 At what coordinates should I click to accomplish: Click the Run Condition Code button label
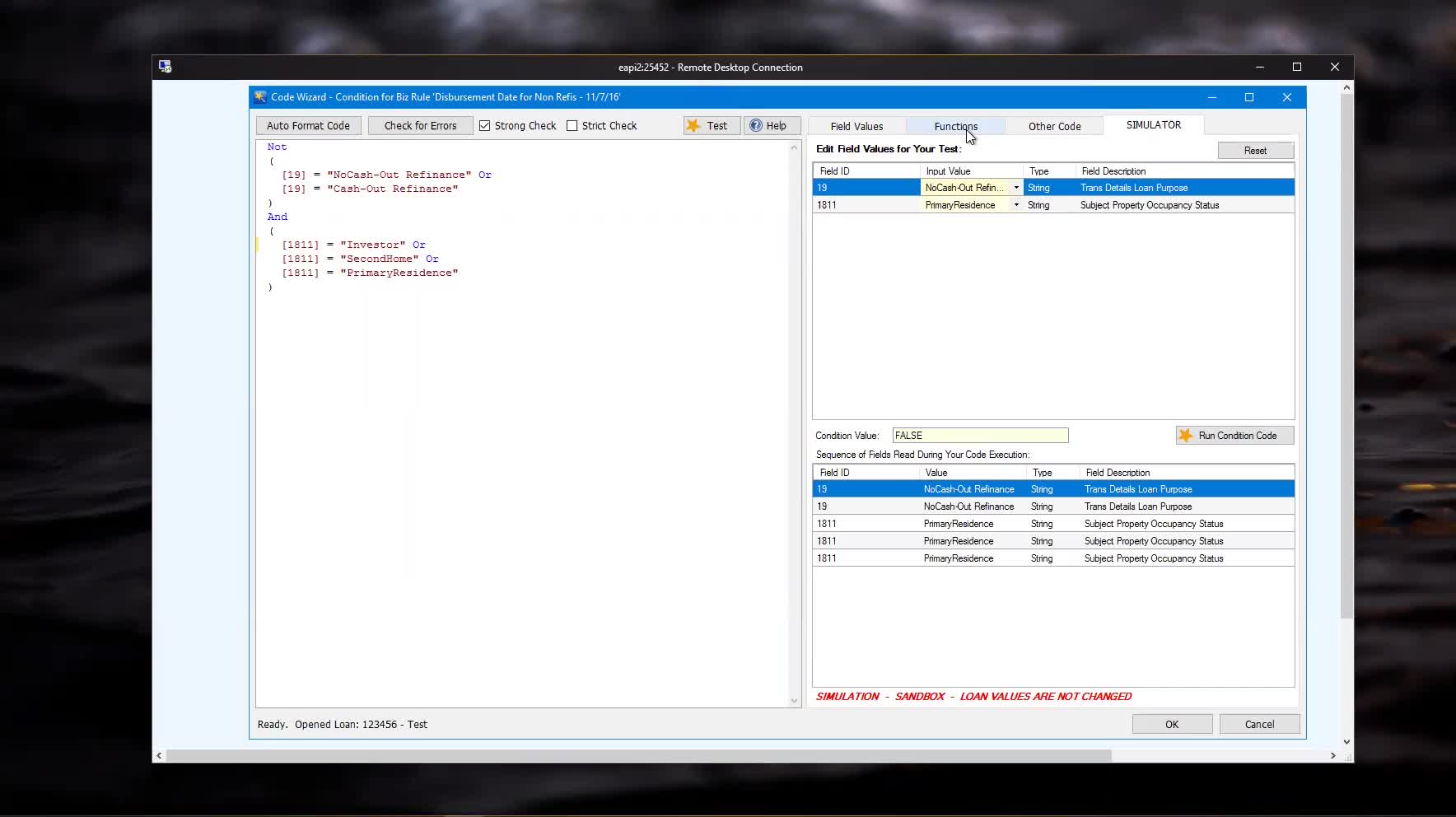1238,436
